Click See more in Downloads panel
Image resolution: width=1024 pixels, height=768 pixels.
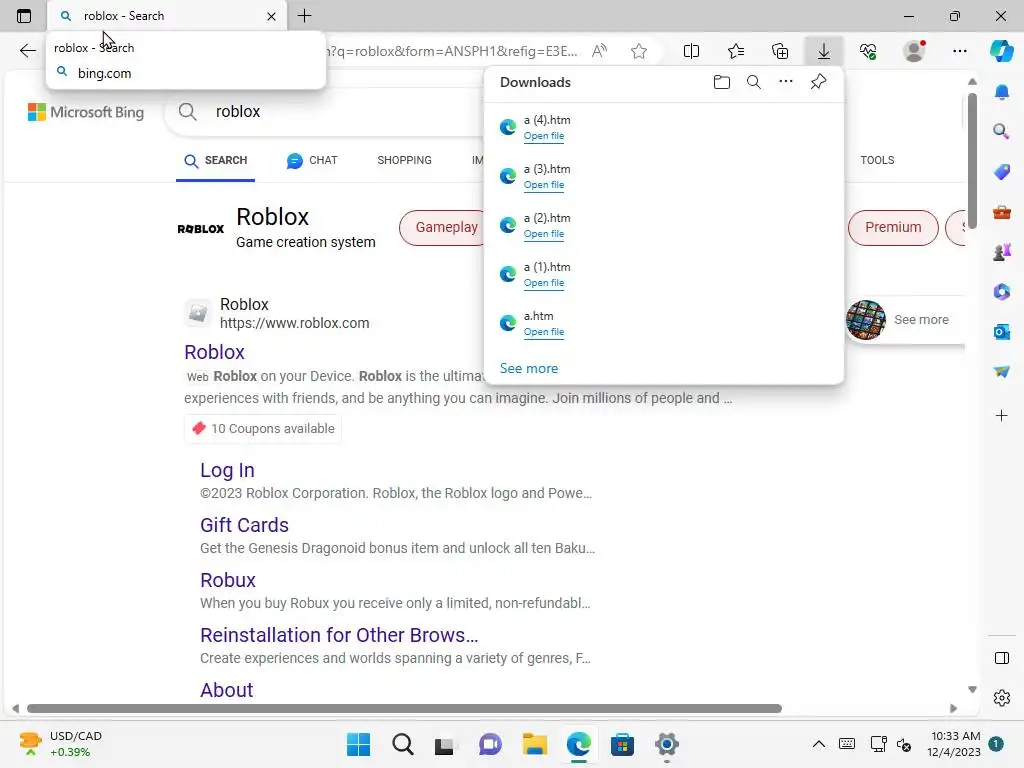coord(528,368)
